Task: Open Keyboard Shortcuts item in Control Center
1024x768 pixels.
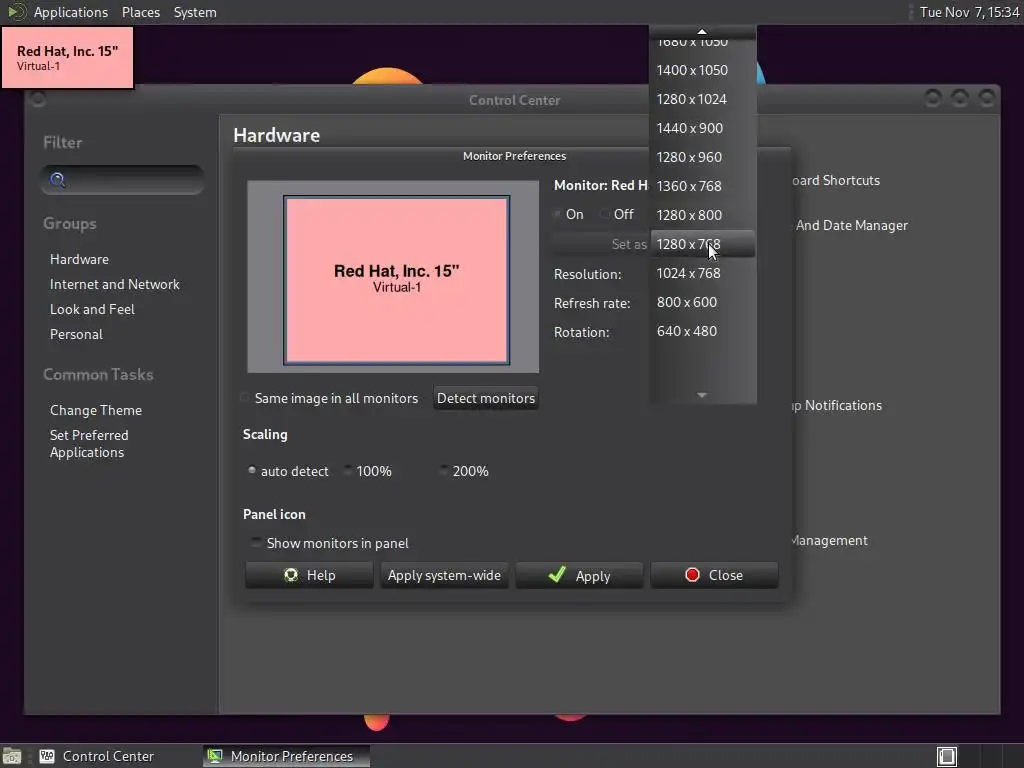Action: [836, 180]
